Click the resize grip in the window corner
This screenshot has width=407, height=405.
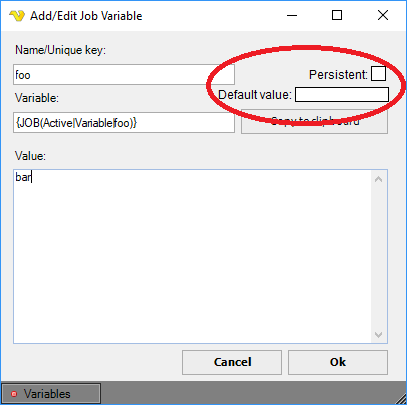click(400, 398)
